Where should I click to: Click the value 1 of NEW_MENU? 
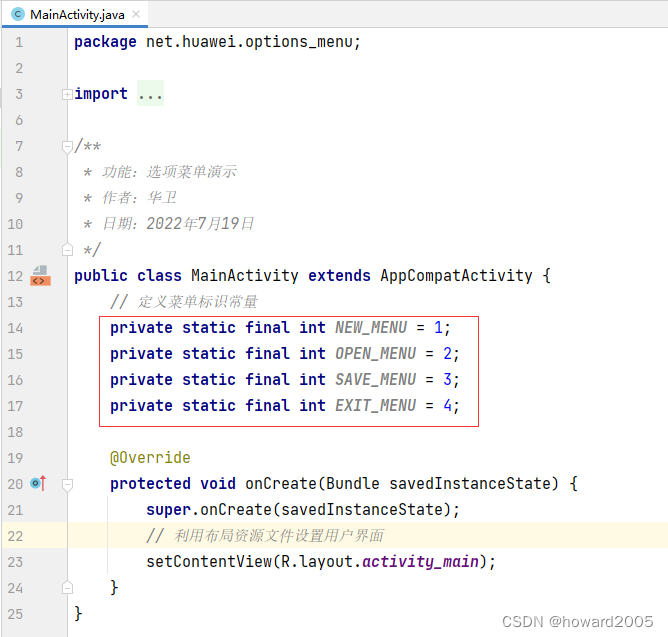point(438,328)
